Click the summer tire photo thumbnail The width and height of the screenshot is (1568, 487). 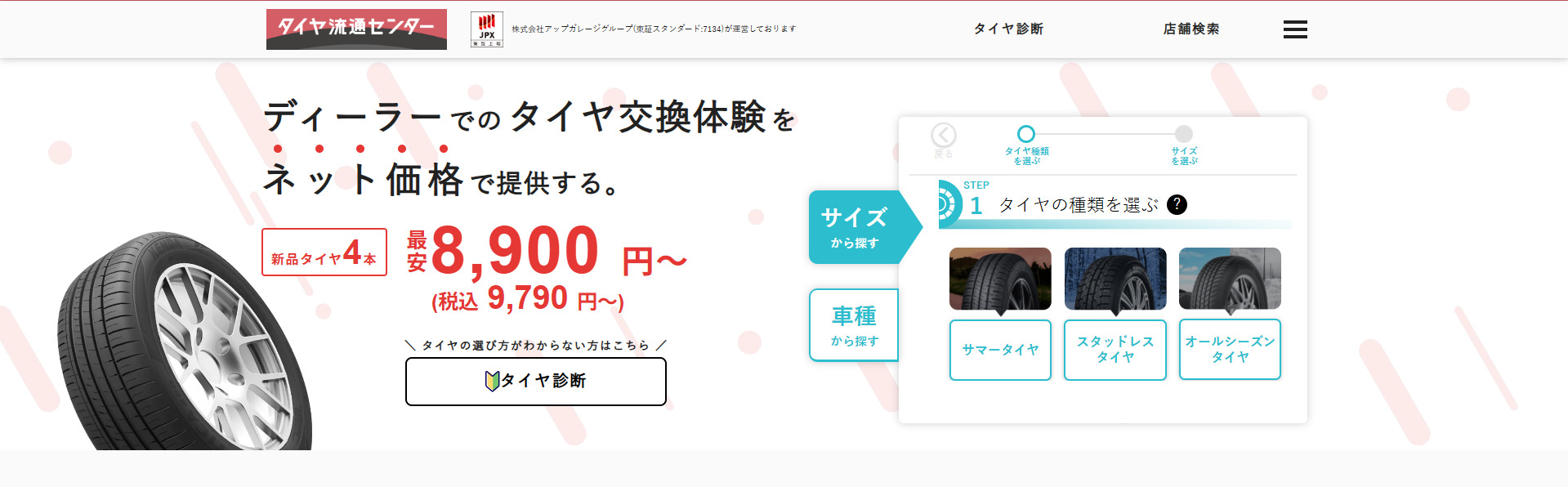[x=1000, y=279]
